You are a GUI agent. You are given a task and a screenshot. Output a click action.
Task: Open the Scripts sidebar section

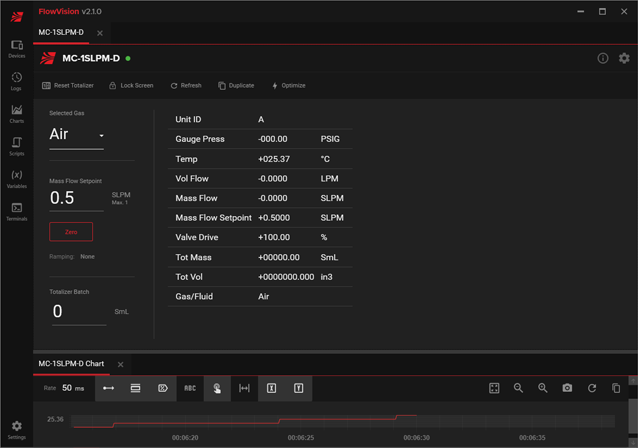point(17,146)
